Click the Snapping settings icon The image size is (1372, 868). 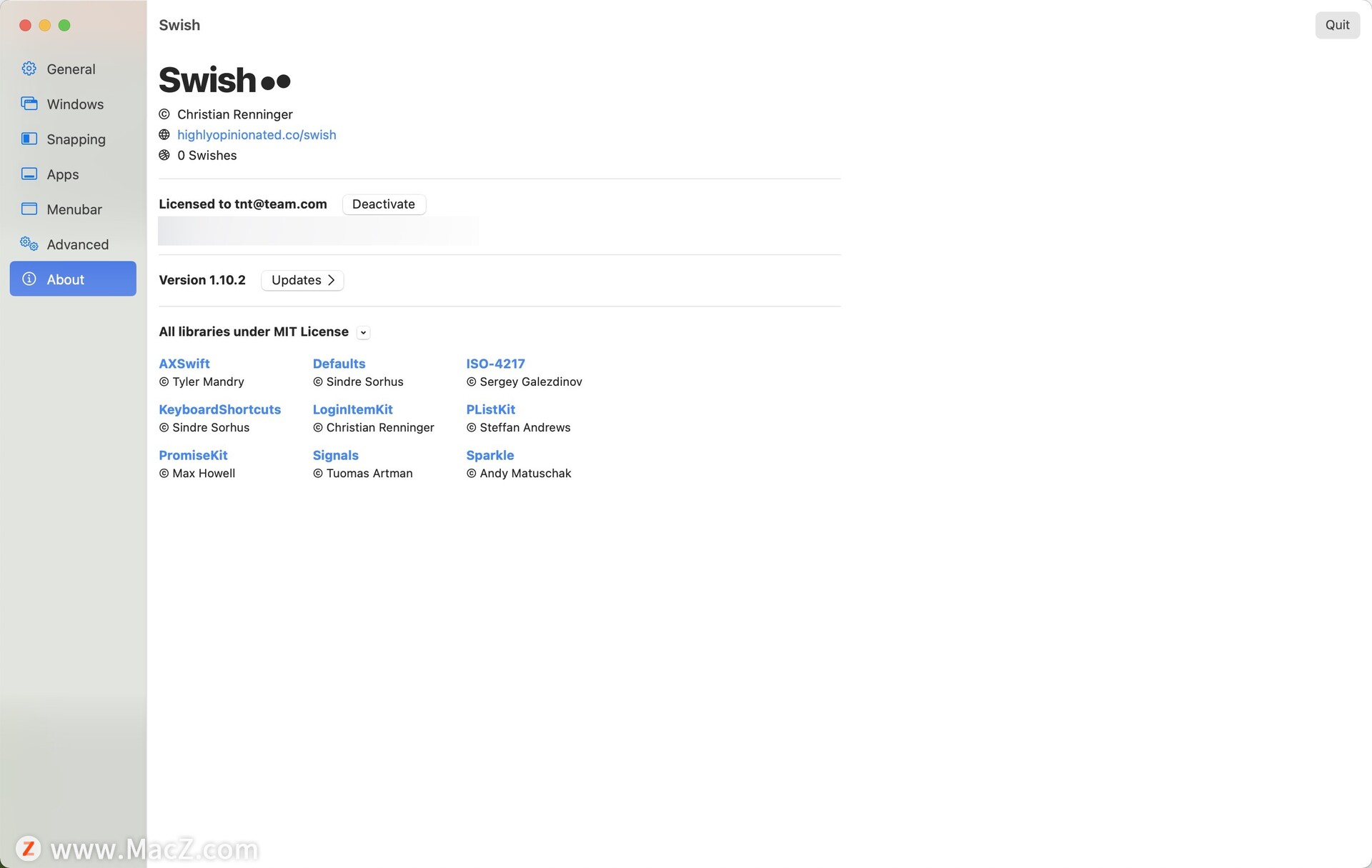point(30,139)
